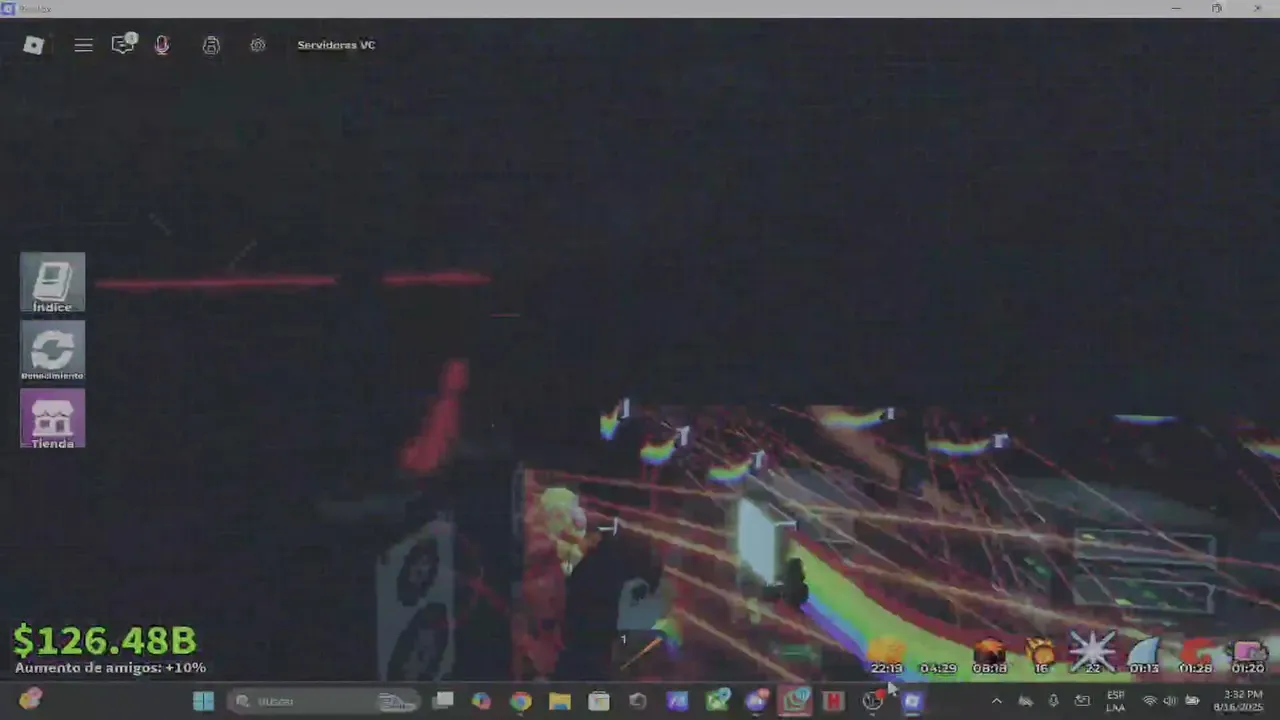This screenshot has height=720, width=1280.
Task: Open File Explorer from the taskbar
Action: [x=559, y=701]
